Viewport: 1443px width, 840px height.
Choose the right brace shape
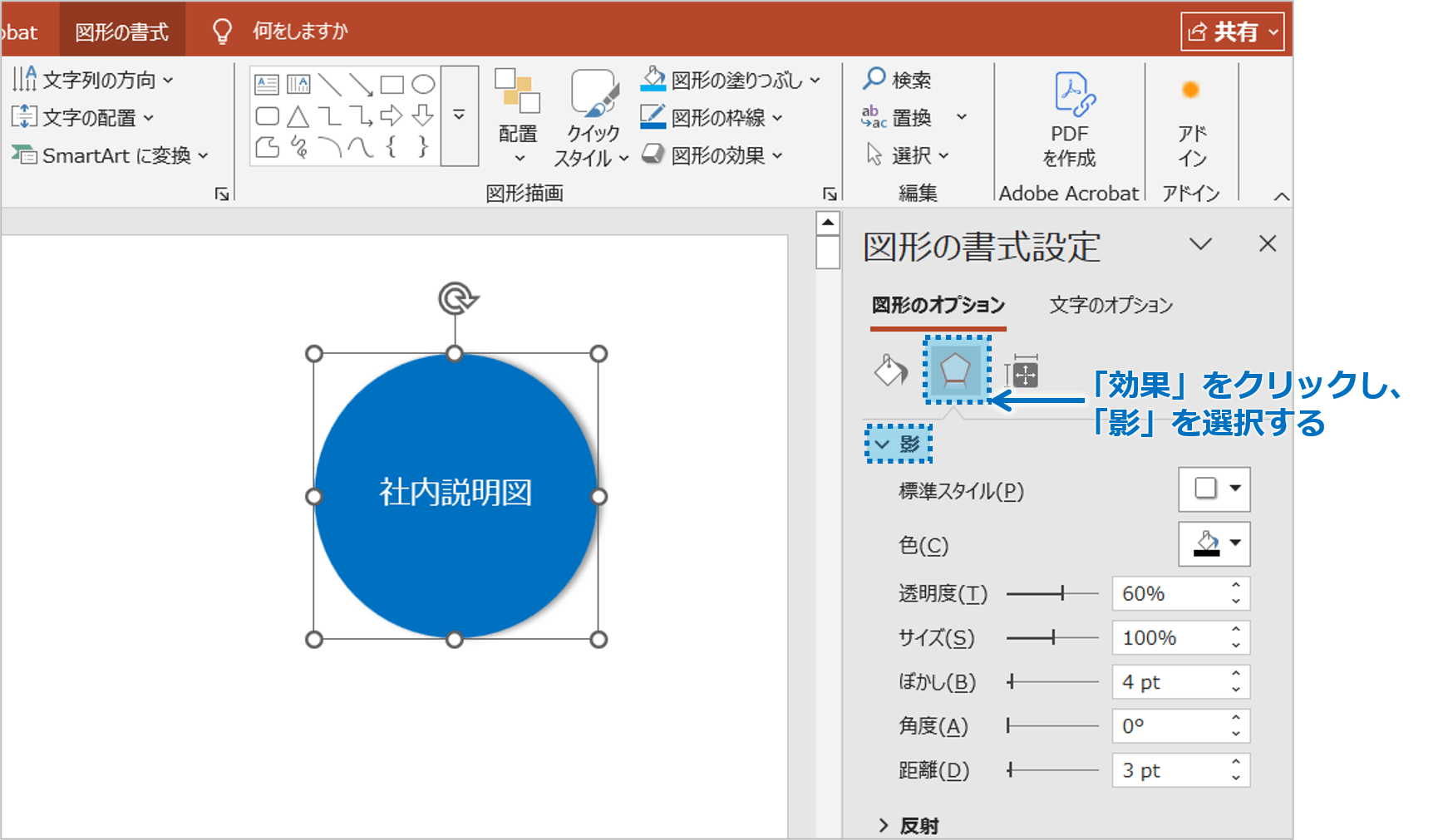coord(423,147)
